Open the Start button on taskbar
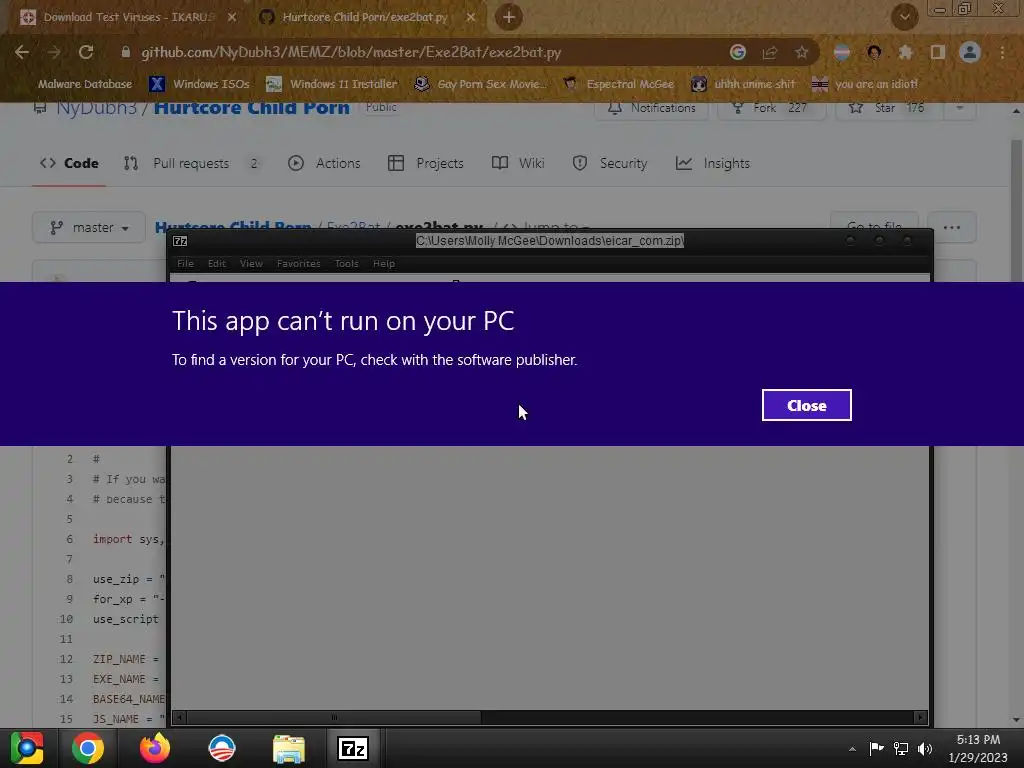Screen dimensions: 1024x768 (x=27, y=748)
